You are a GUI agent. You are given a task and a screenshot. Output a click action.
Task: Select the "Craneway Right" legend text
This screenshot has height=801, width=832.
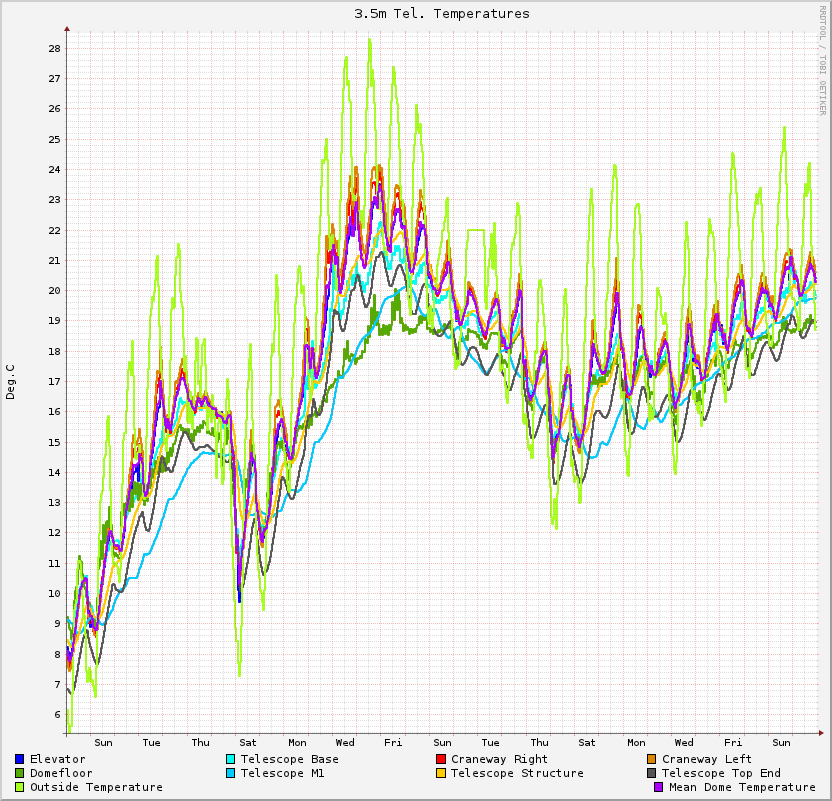tap(499, 759)
